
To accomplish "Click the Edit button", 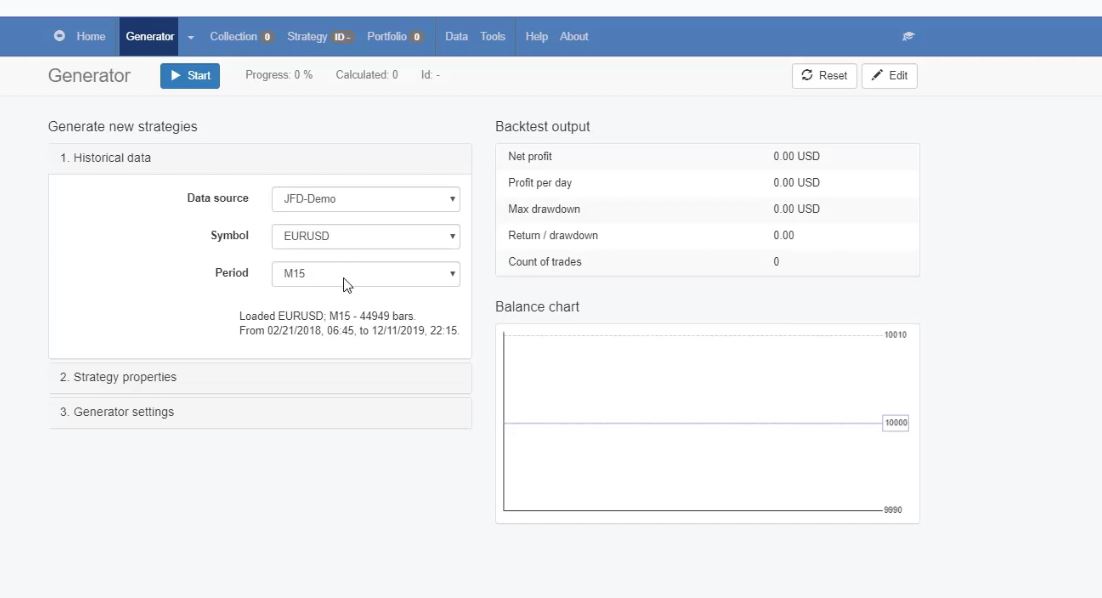I will pyautogui.click(x=889, y=76).
